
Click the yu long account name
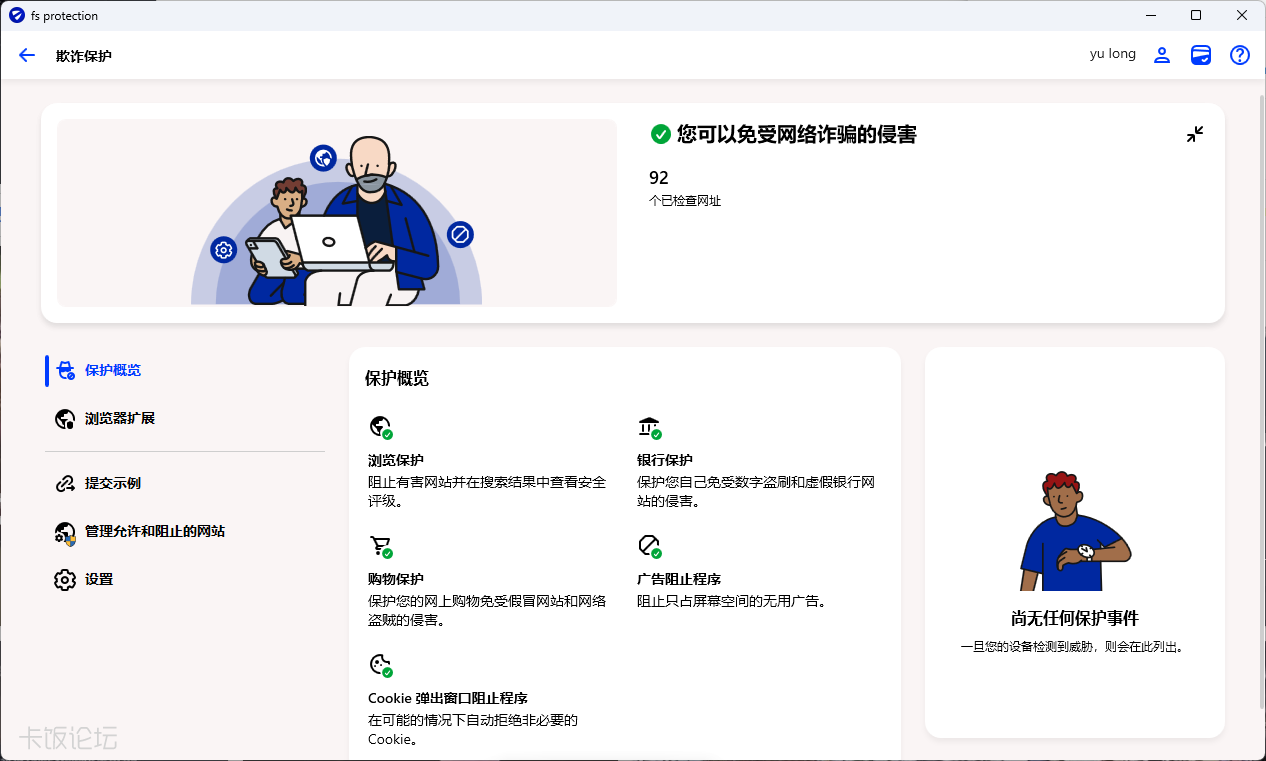(x=1113, y=54)
